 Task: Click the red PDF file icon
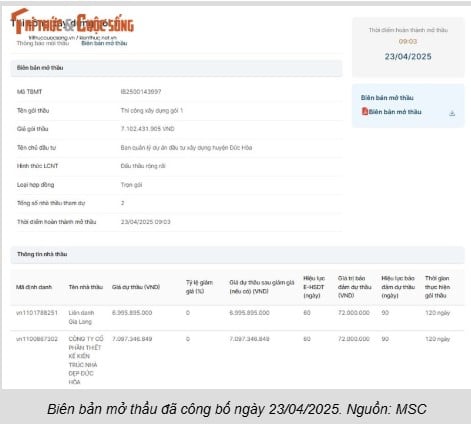(365, 111)
